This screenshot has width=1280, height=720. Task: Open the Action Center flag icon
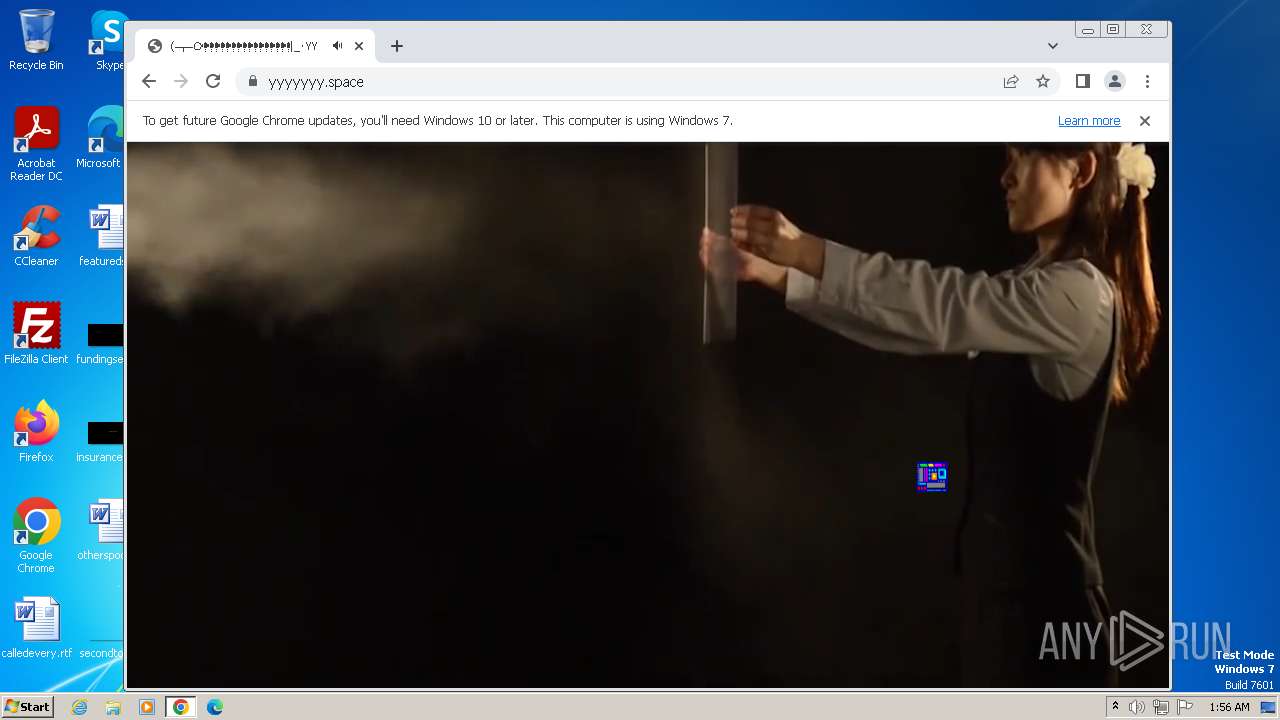click(1185, 707)
